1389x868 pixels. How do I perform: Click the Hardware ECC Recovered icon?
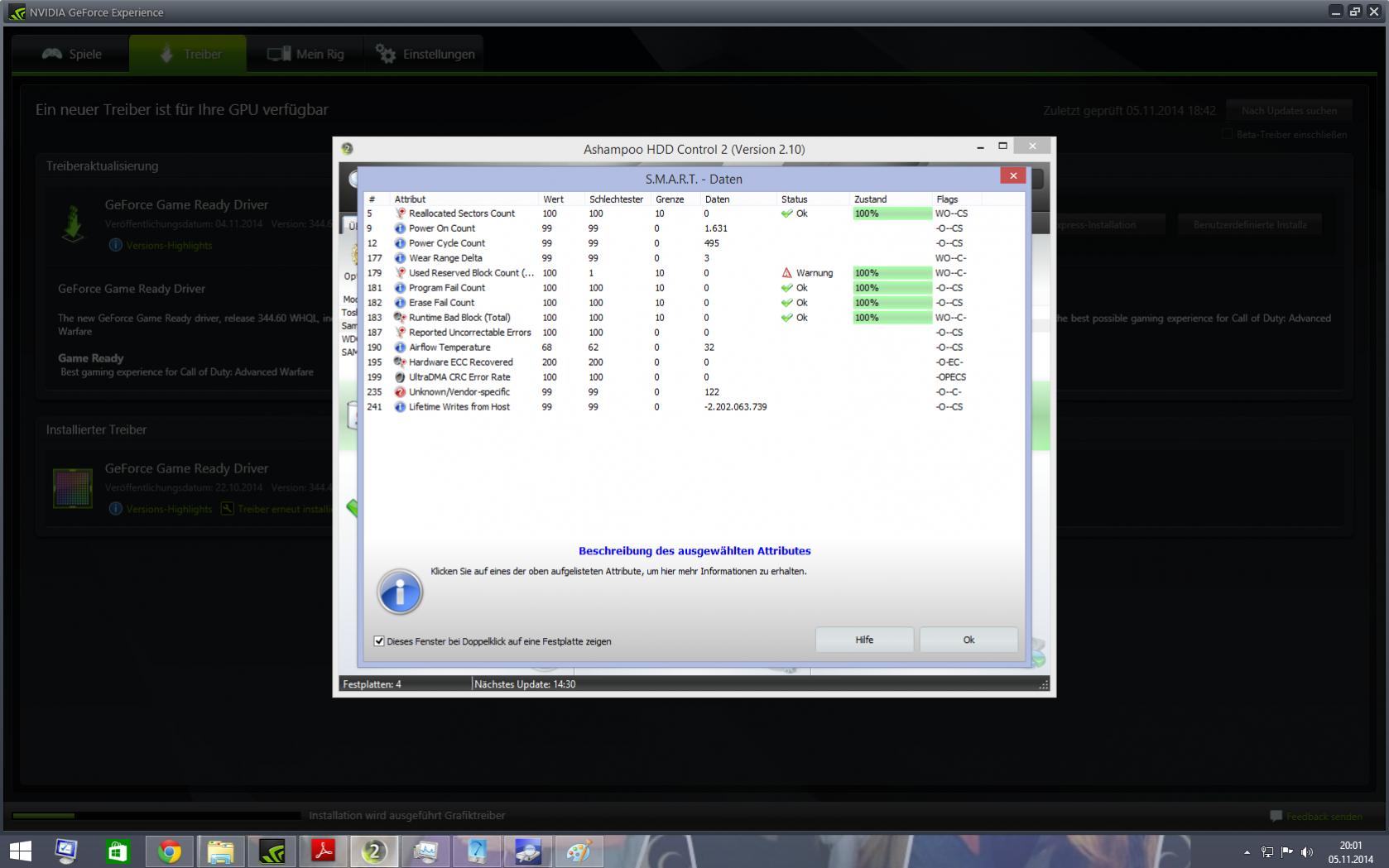click(401, 362)
